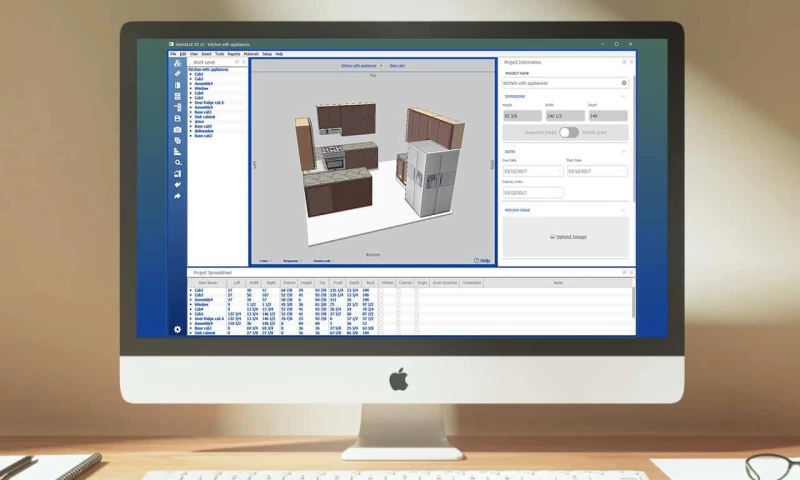Toggle Imperial/Metric units switch

tap(568, 133)
